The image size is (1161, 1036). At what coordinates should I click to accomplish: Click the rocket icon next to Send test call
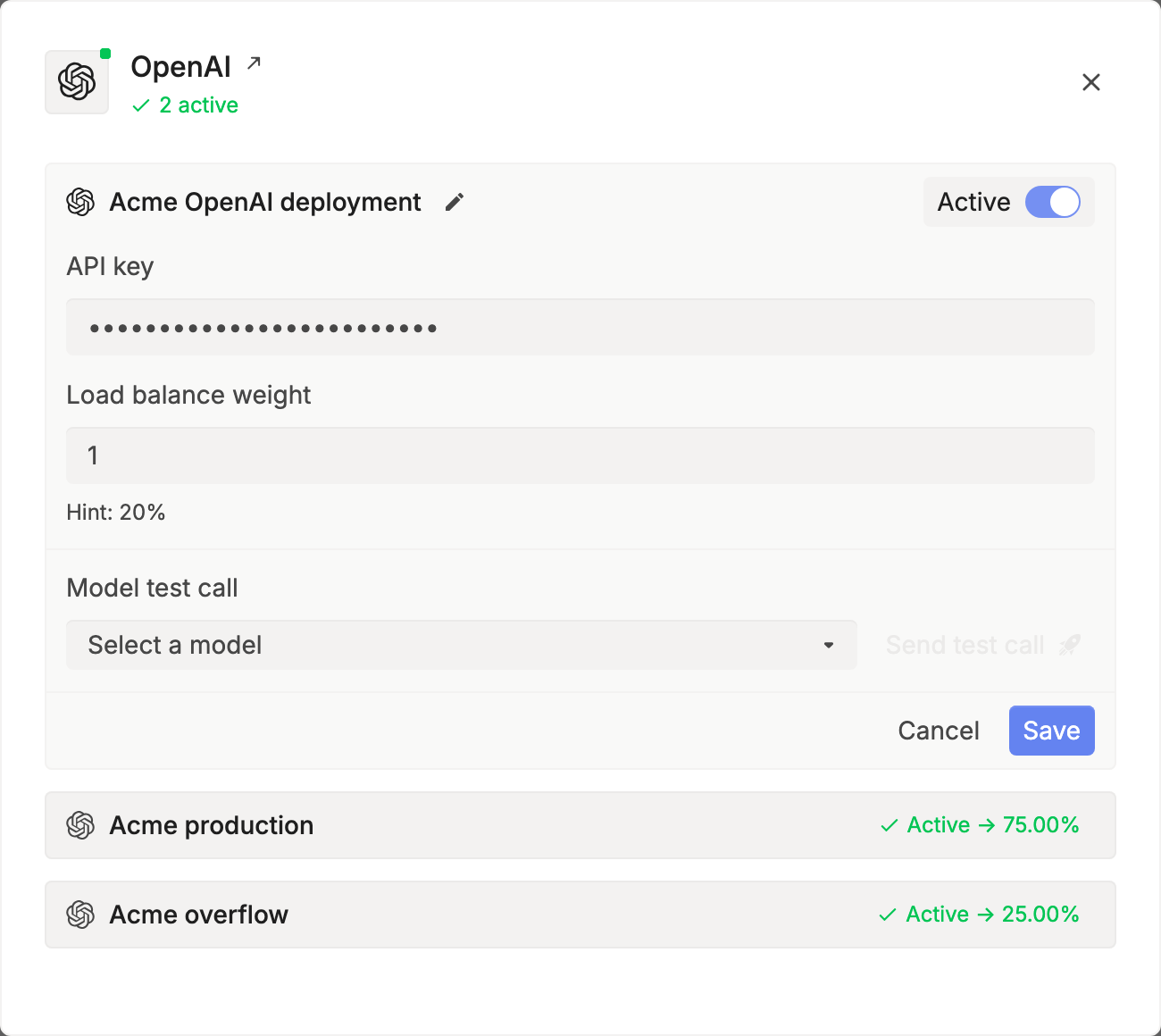1069,645
